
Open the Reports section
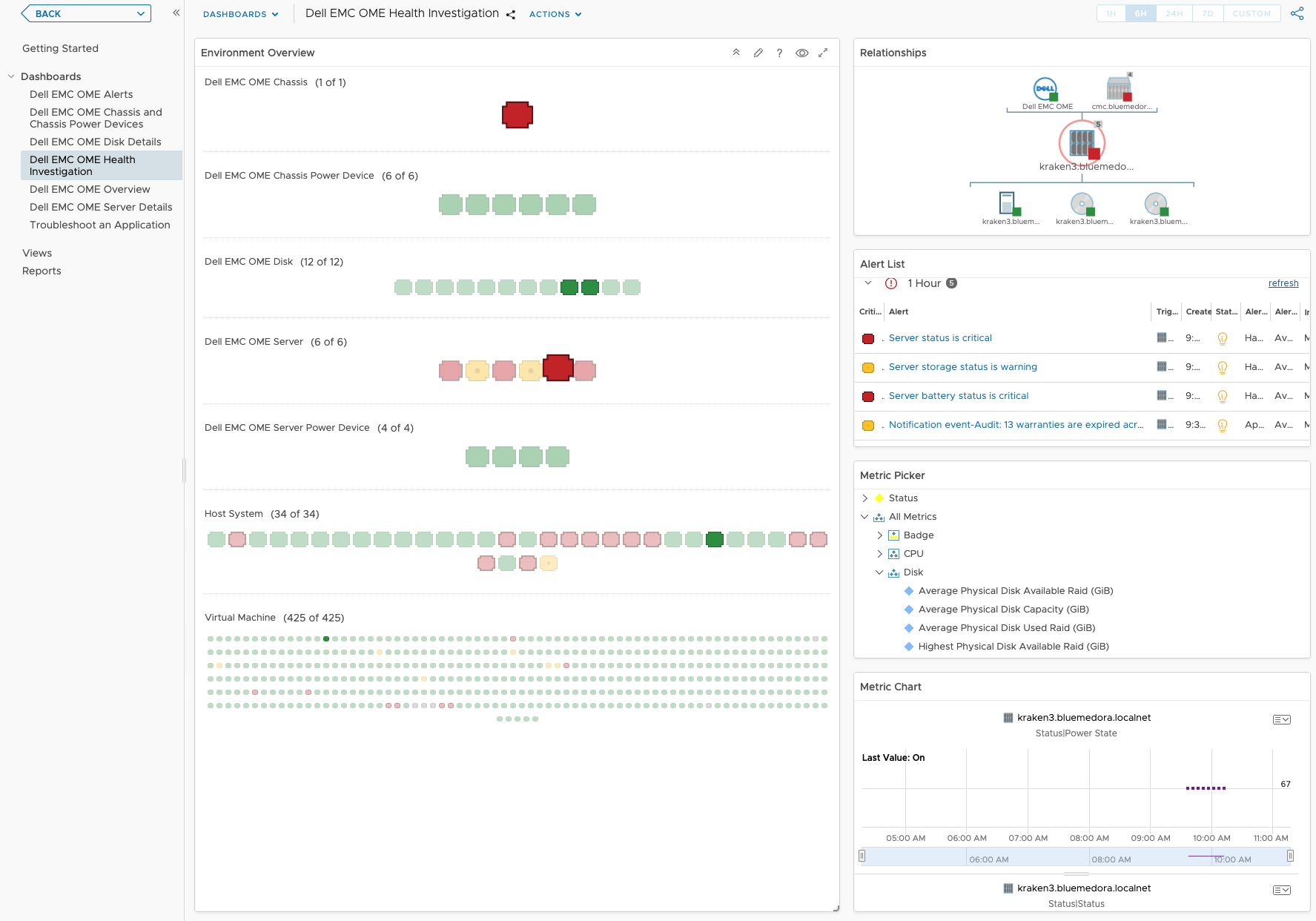[x=42, y=271]
